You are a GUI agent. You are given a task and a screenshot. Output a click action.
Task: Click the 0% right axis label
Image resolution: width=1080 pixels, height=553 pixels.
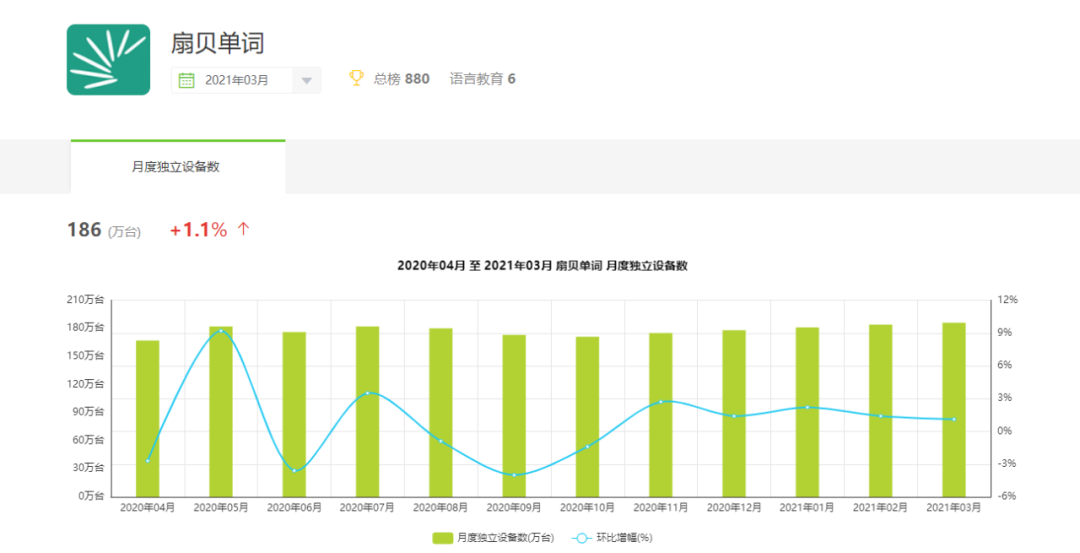pos(1005,431)
